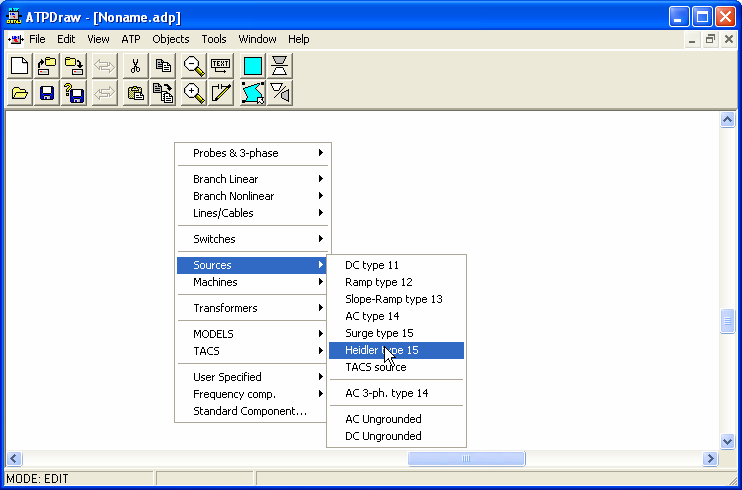This screenshot has height=490, width=742.
Task: Click the Rotate component icon
Action: 280,93
